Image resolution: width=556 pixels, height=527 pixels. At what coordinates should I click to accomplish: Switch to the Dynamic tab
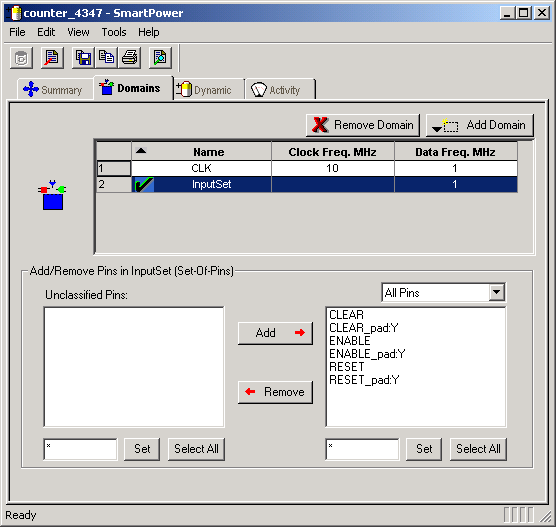tap(209, 90)
